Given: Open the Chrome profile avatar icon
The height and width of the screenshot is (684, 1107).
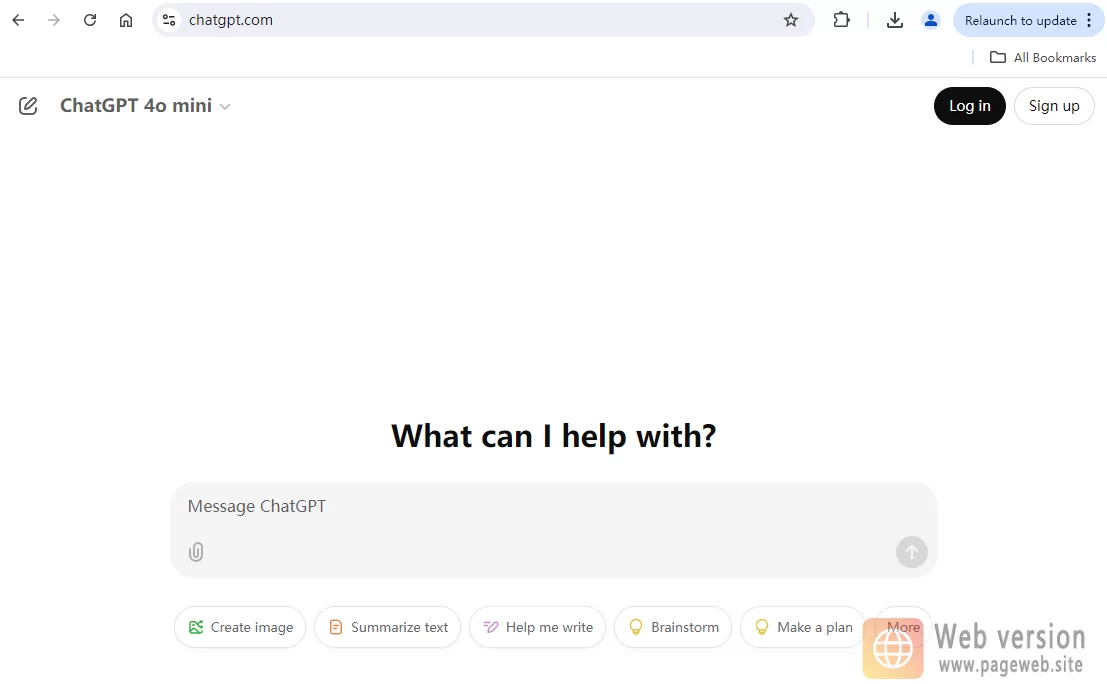Looking at the screenshot, I should coord(931,20).
